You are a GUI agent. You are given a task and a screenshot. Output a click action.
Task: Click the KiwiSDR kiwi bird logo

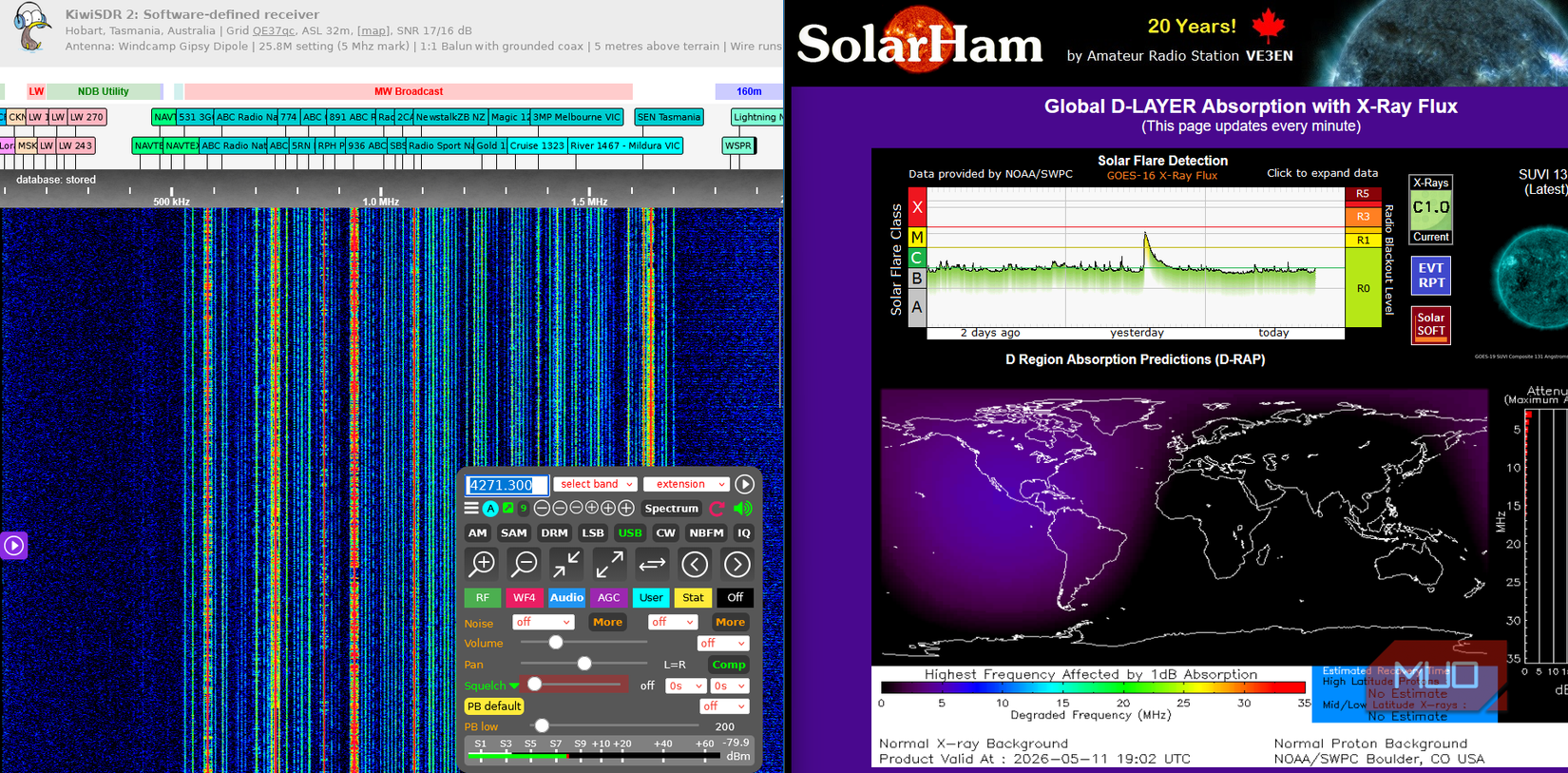coord(31,28)
